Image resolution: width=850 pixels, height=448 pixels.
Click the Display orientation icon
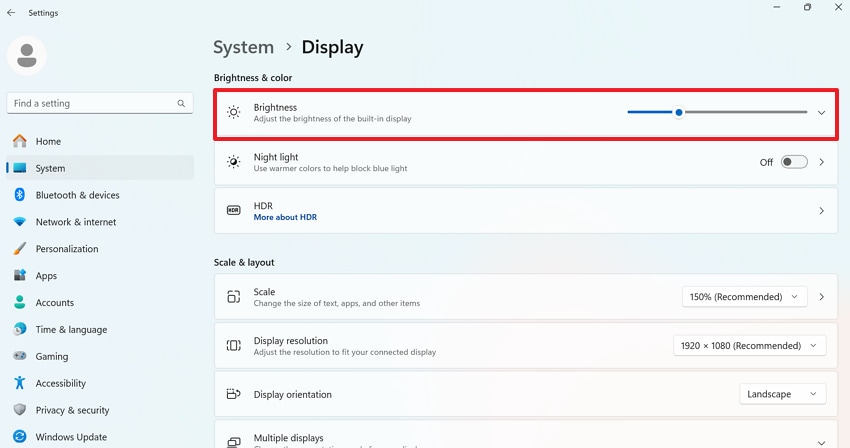[234, 394]
